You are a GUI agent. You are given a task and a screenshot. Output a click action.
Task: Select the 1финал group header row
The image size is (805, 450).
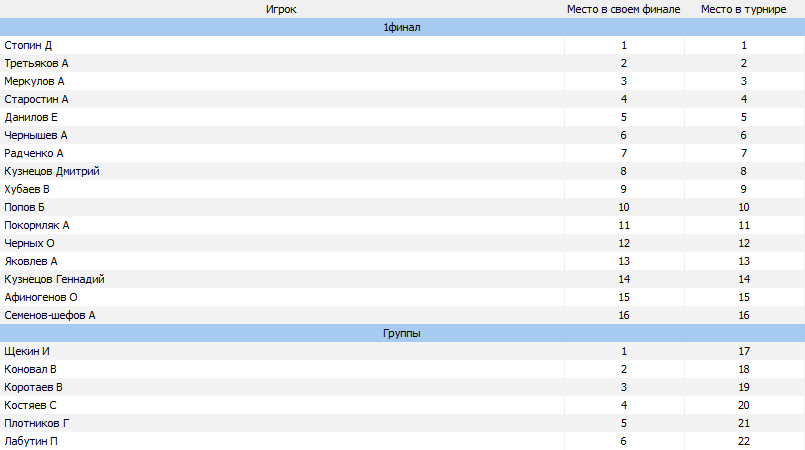(402, 27)
